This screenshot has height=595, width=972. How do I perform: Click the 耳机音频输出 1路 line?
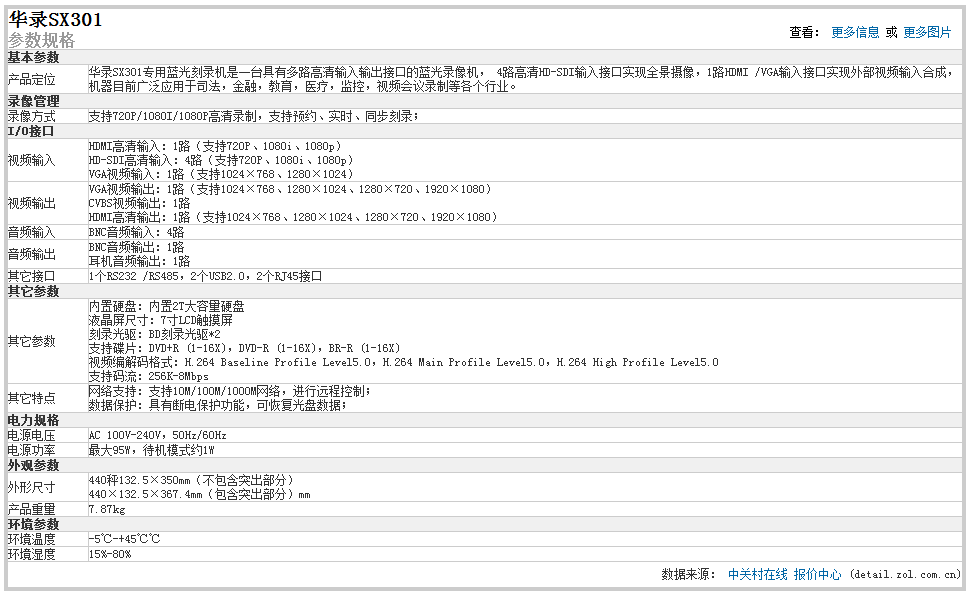(139, 261)
